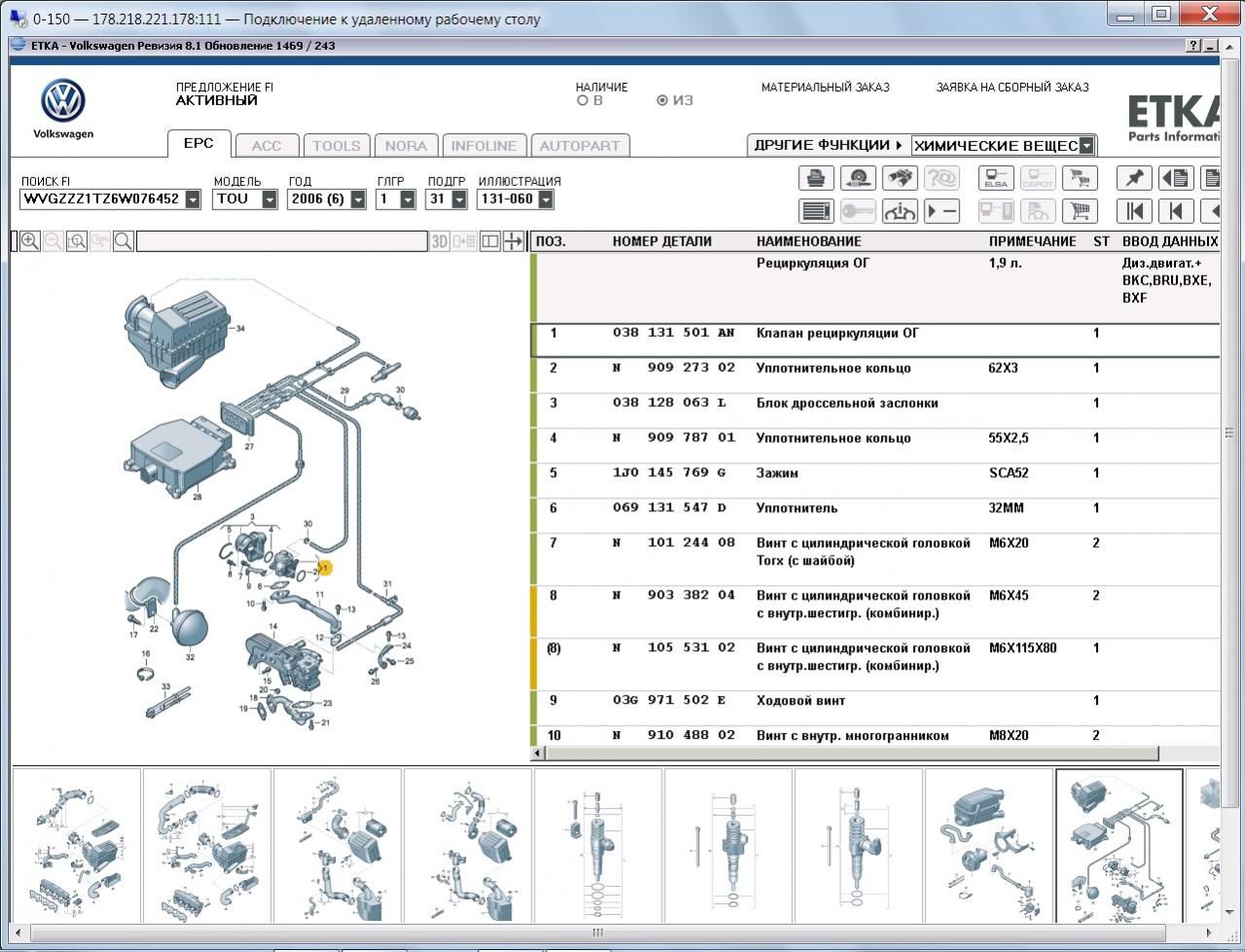Click the printer icon in the toolbar
The width and height of the screenshot is (1245, 952).
click(x=816, y=178)
